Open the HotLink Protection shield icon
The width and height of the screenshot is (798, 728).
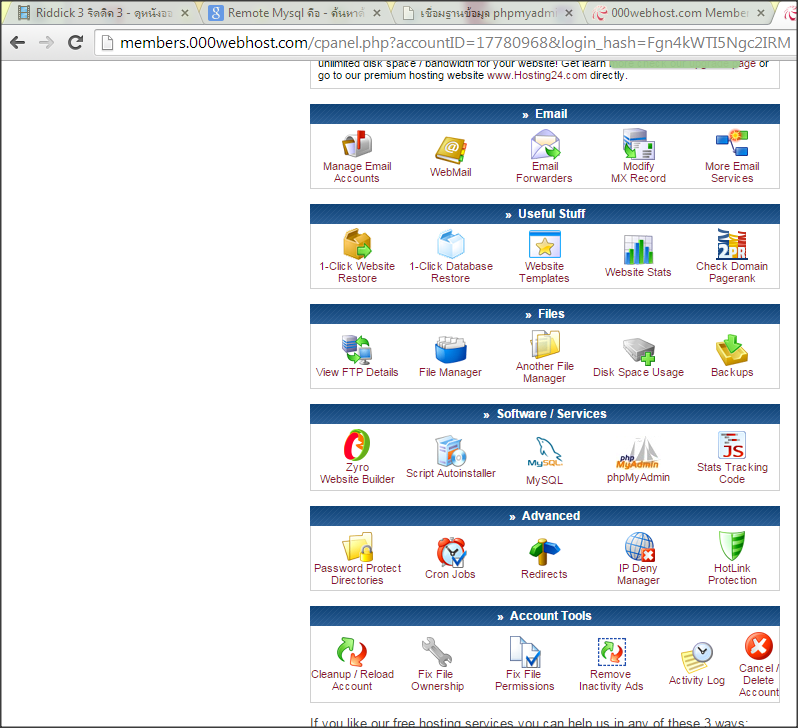pyautogui.click(x=732, y=546)
